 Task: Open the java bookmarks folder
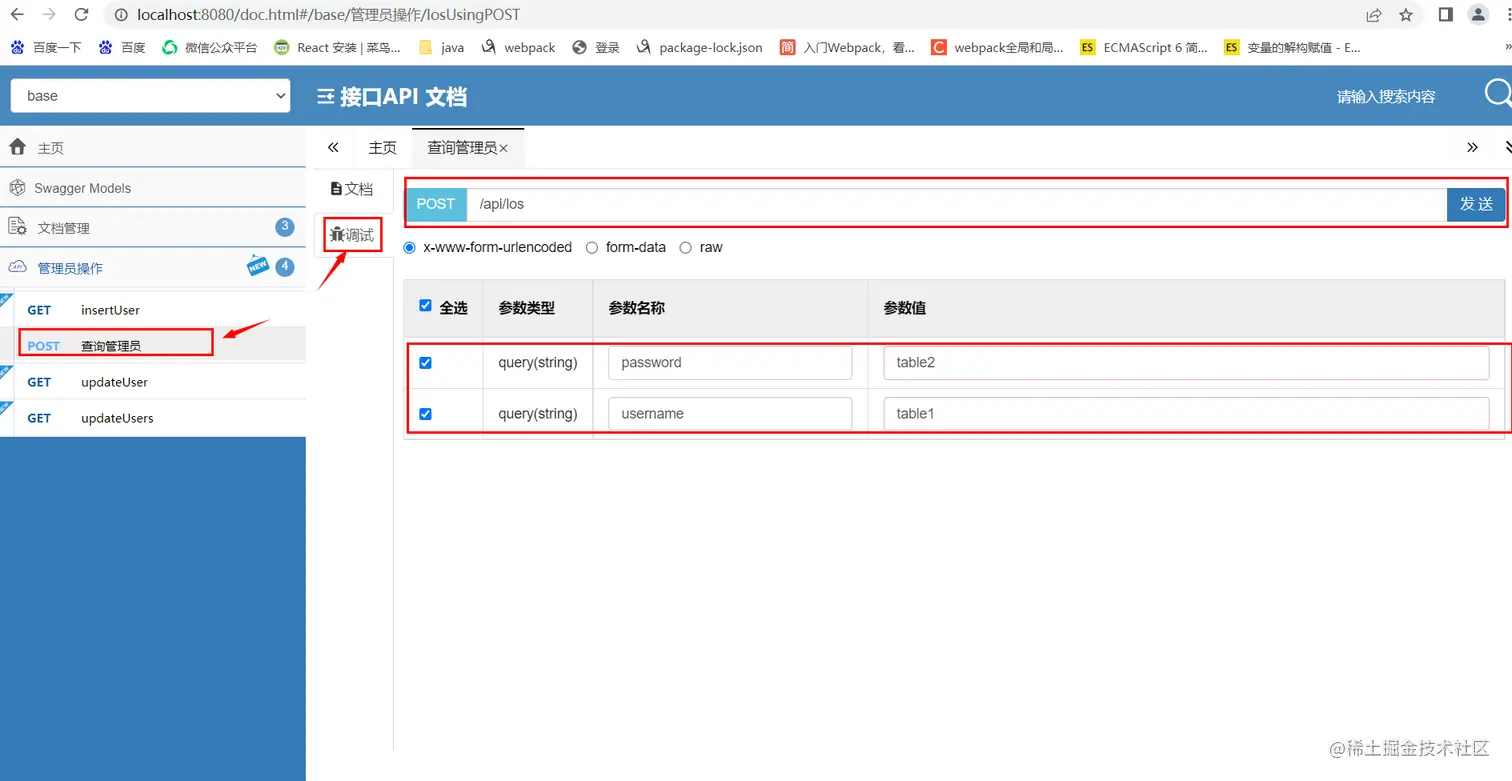click(441, 47)
